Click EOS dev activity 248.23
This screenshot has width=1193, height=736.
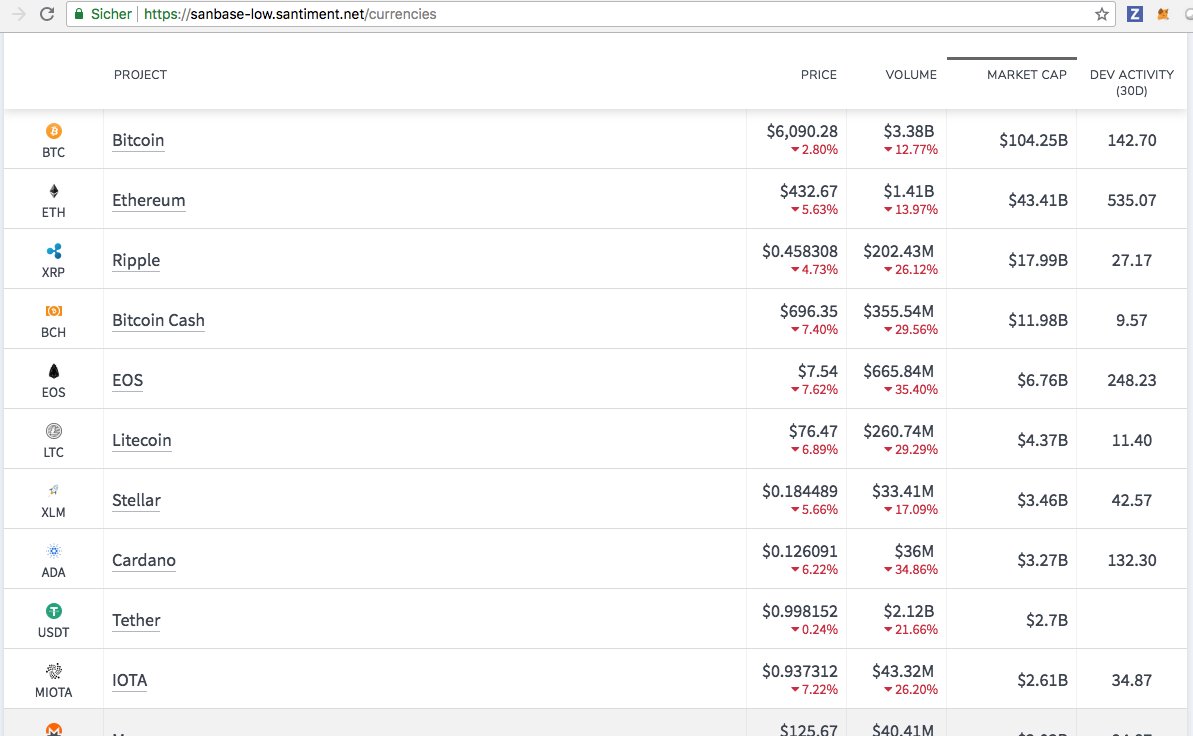(x=1131, y=380)
